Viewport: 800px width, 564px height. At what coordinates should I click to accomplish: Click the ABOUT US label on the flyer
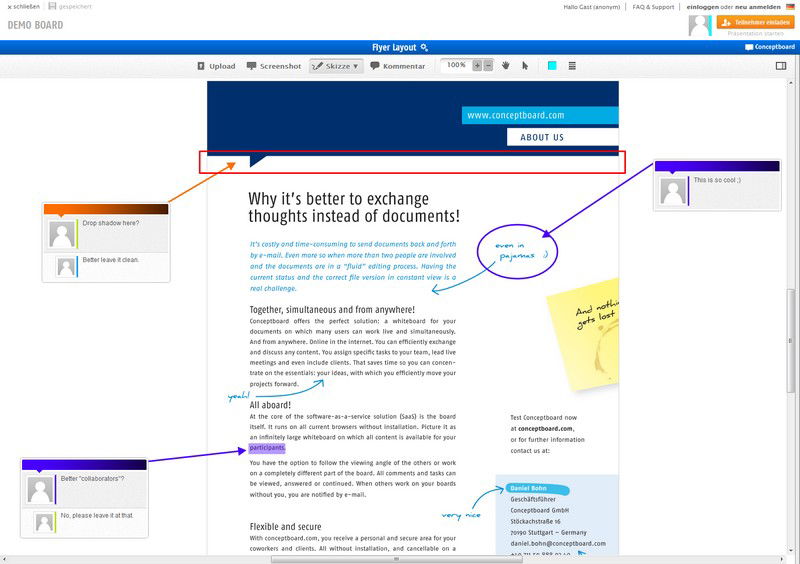pyautogui.click(x=542, y=137)
